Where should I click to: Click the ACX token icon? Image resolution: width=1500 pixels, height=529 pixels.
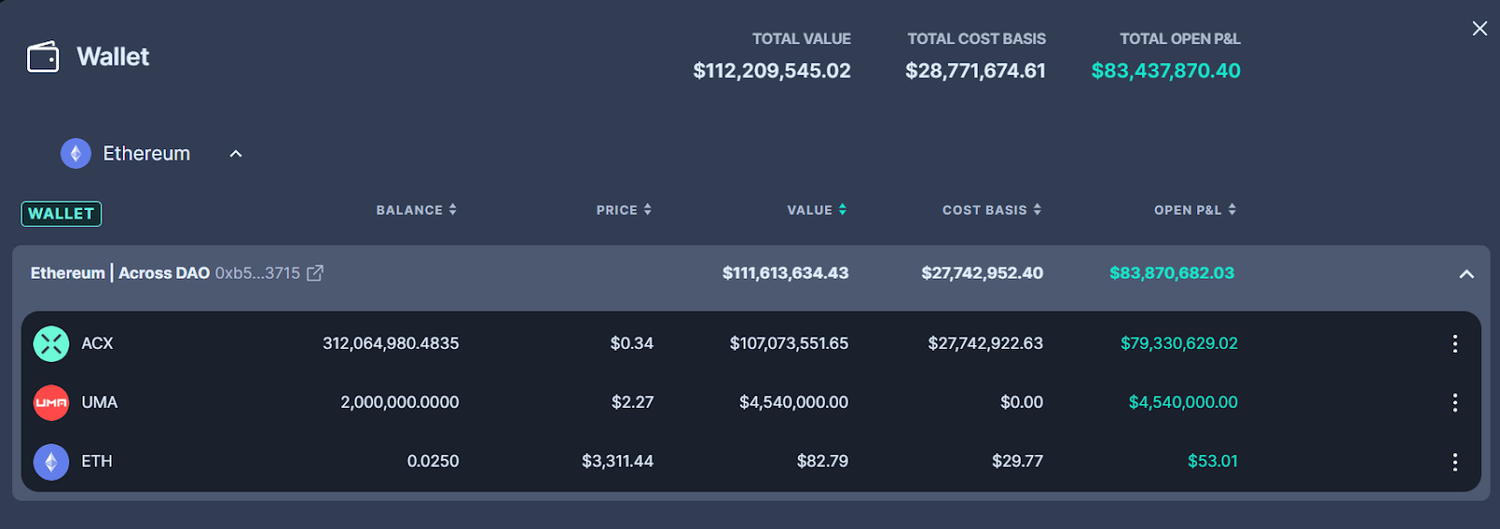pos(51,343)
